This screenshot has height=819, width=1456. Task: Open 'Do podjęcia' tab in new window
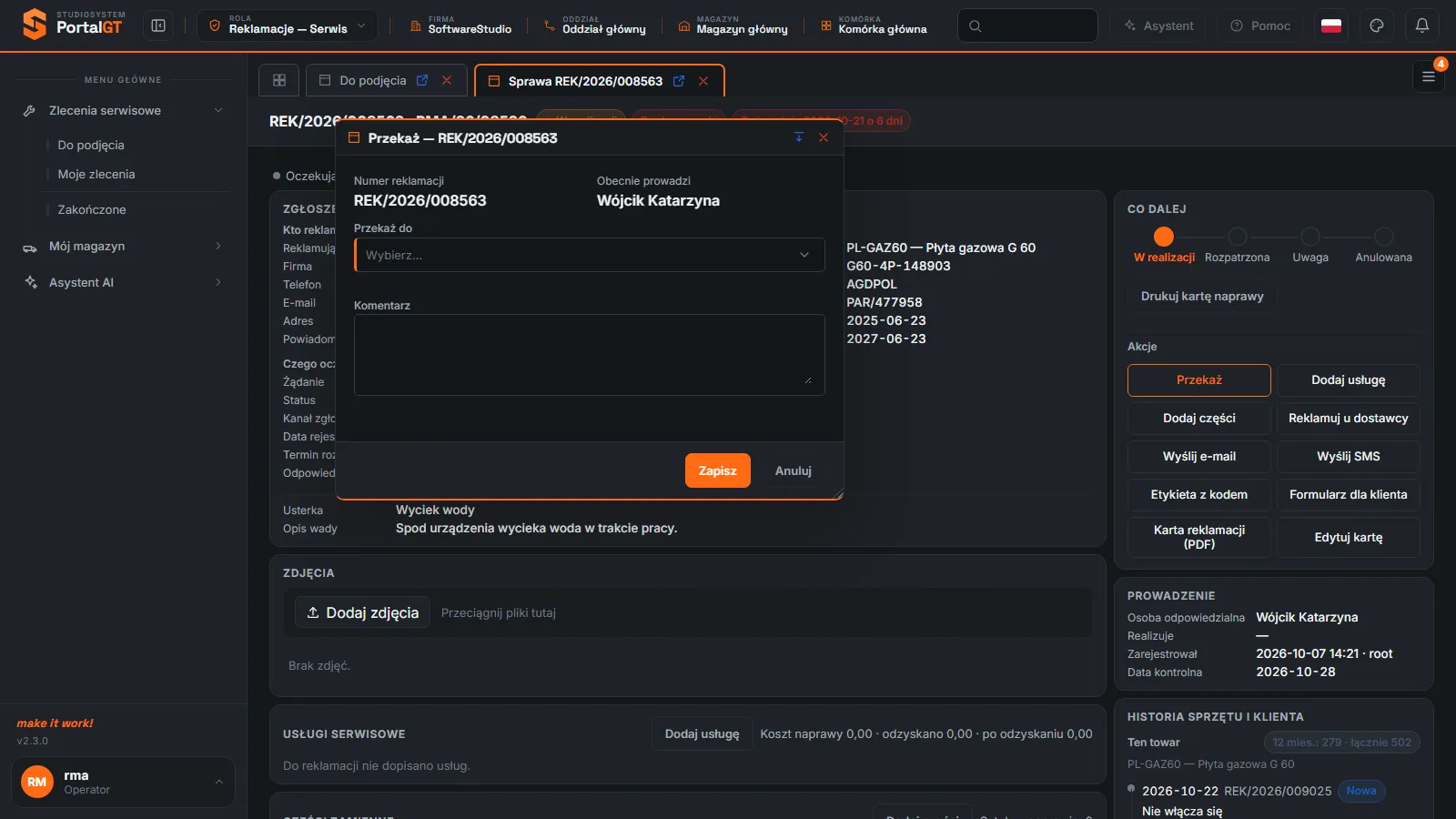coord(422,80)
